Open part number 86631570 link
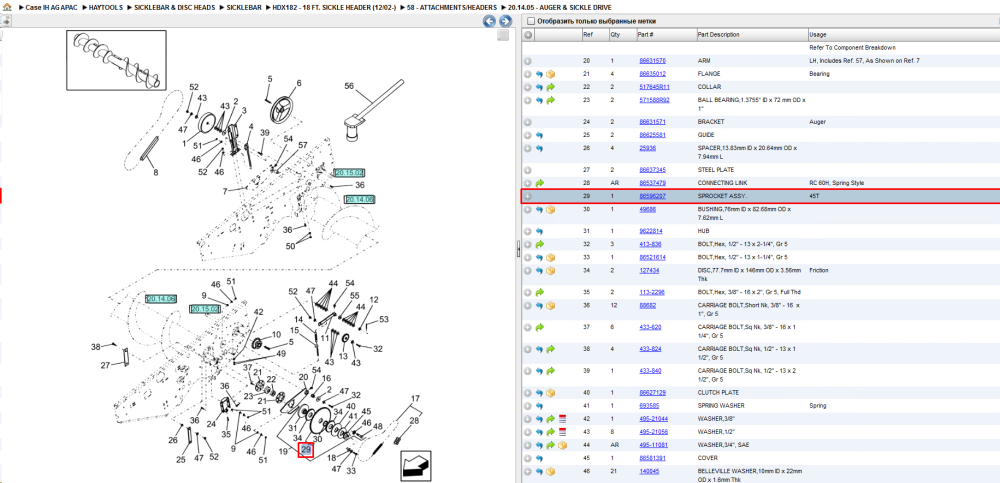The image size is (1000, 483). [652, 61]
